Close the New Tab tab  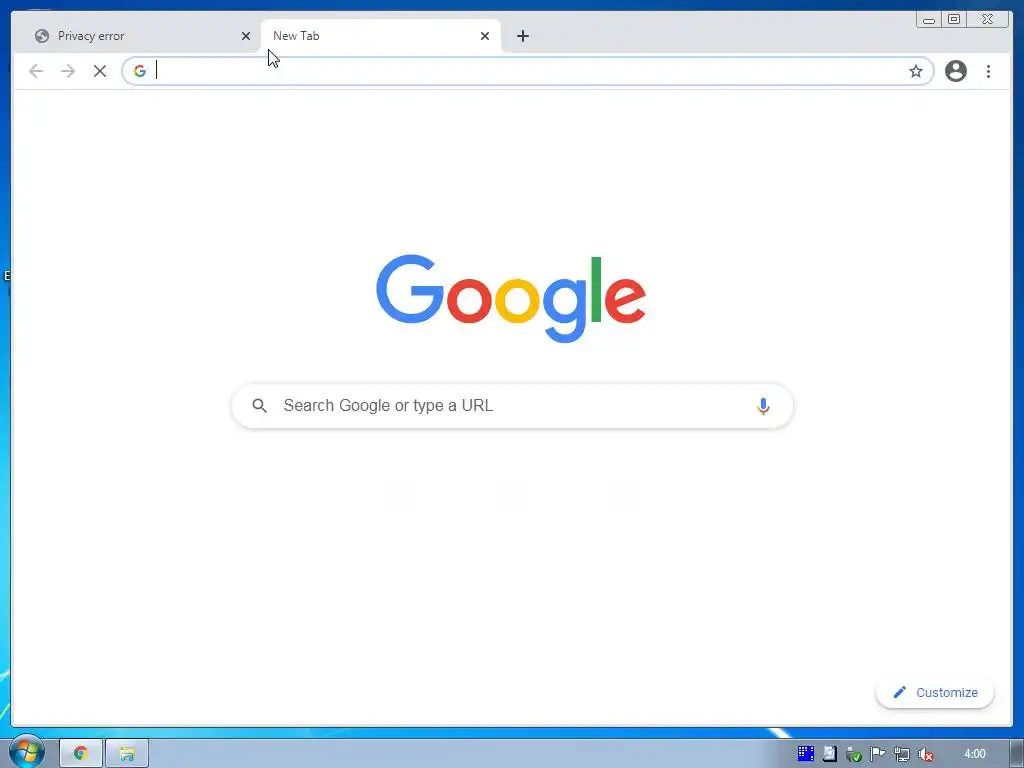click(x=485, y=36)
